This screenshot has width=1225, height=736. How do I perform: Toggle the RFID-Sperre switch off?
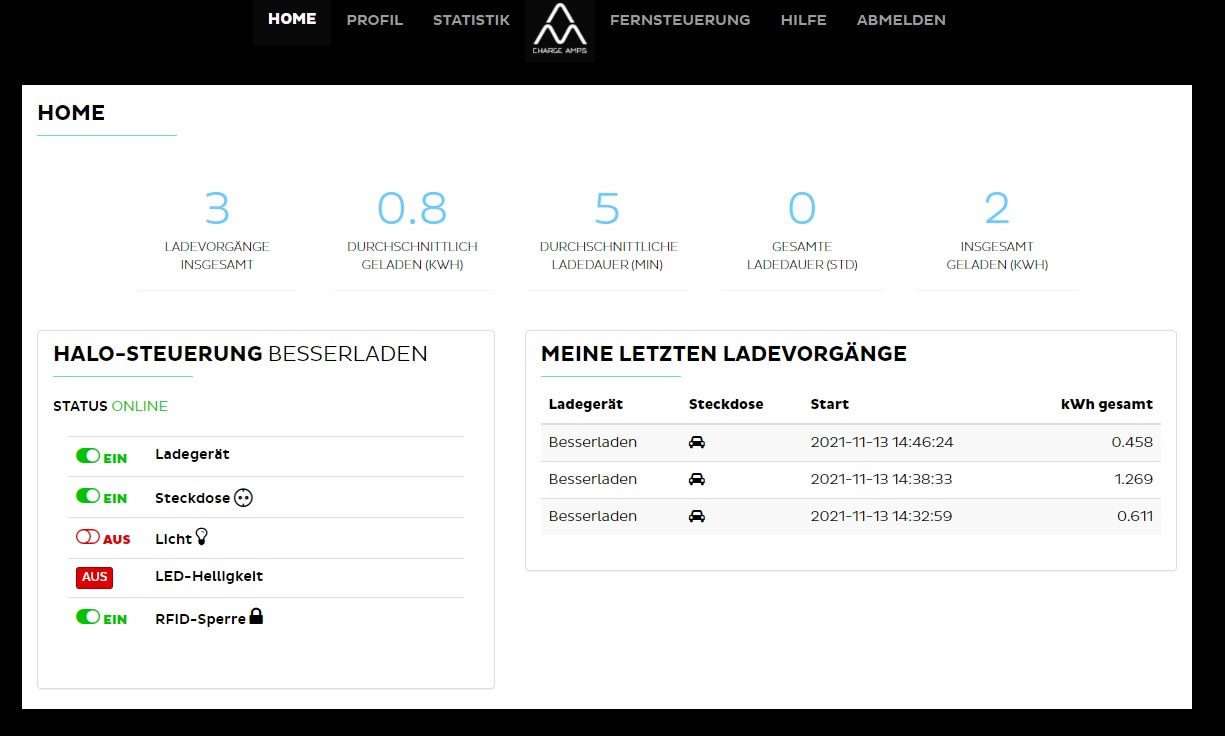(x=88, y=617)
